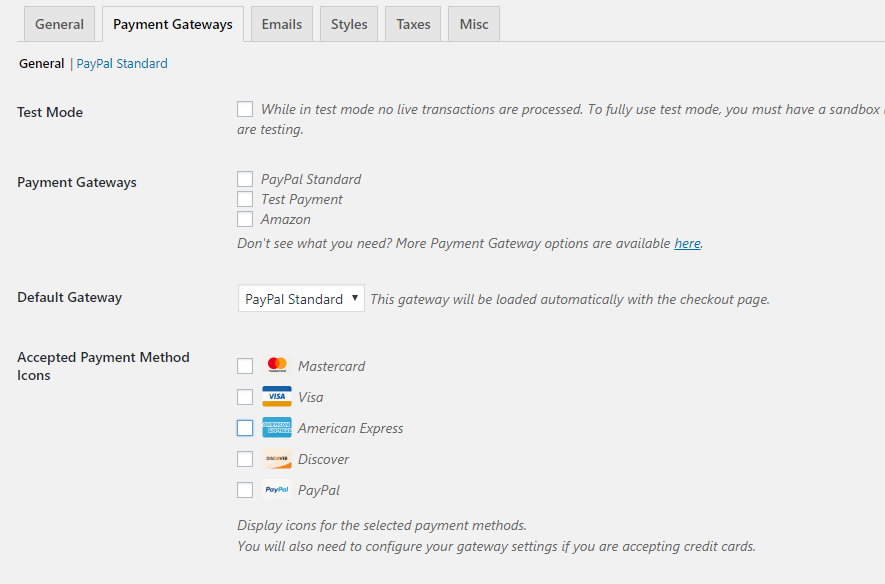Viewport: 885px width, 584px height.
Task: Click the 'PayPal Standard' gateway label
Action: [311, 179]
